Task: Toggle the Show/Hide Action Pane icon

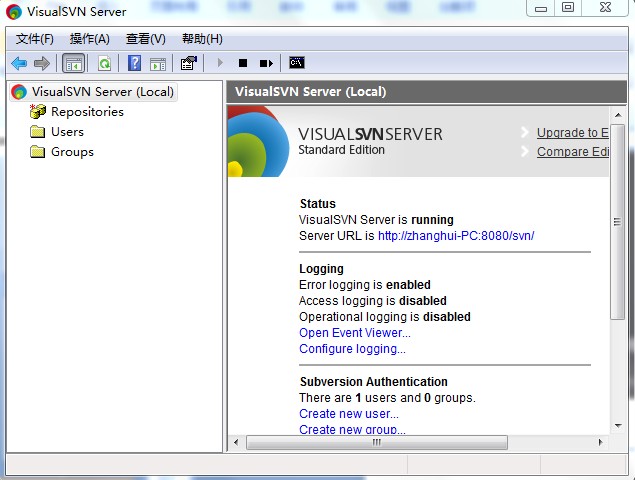Action: [x=158, y=64]
